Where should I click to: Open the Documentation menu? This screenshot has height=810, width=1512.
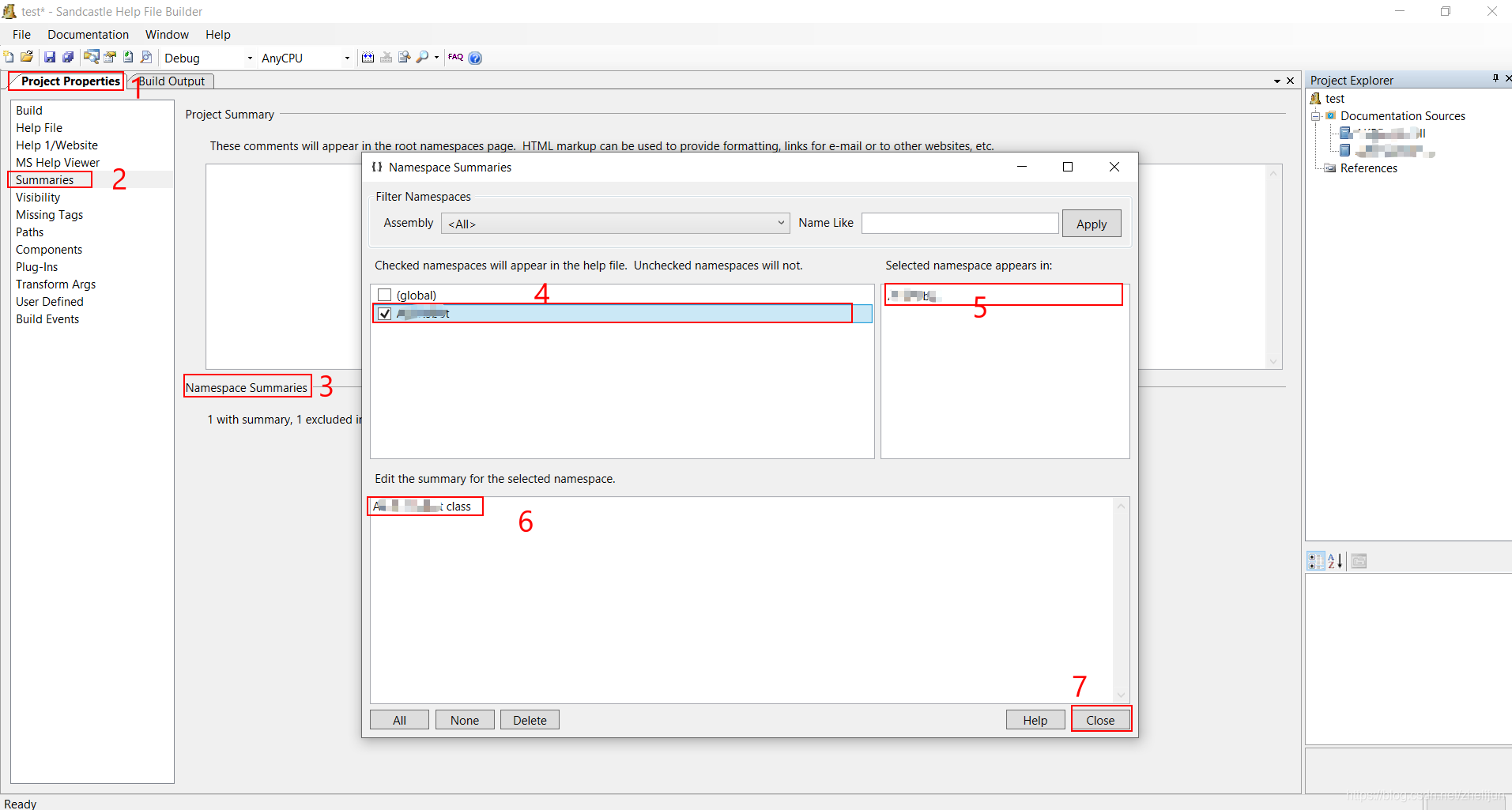(x=88, y=34)
